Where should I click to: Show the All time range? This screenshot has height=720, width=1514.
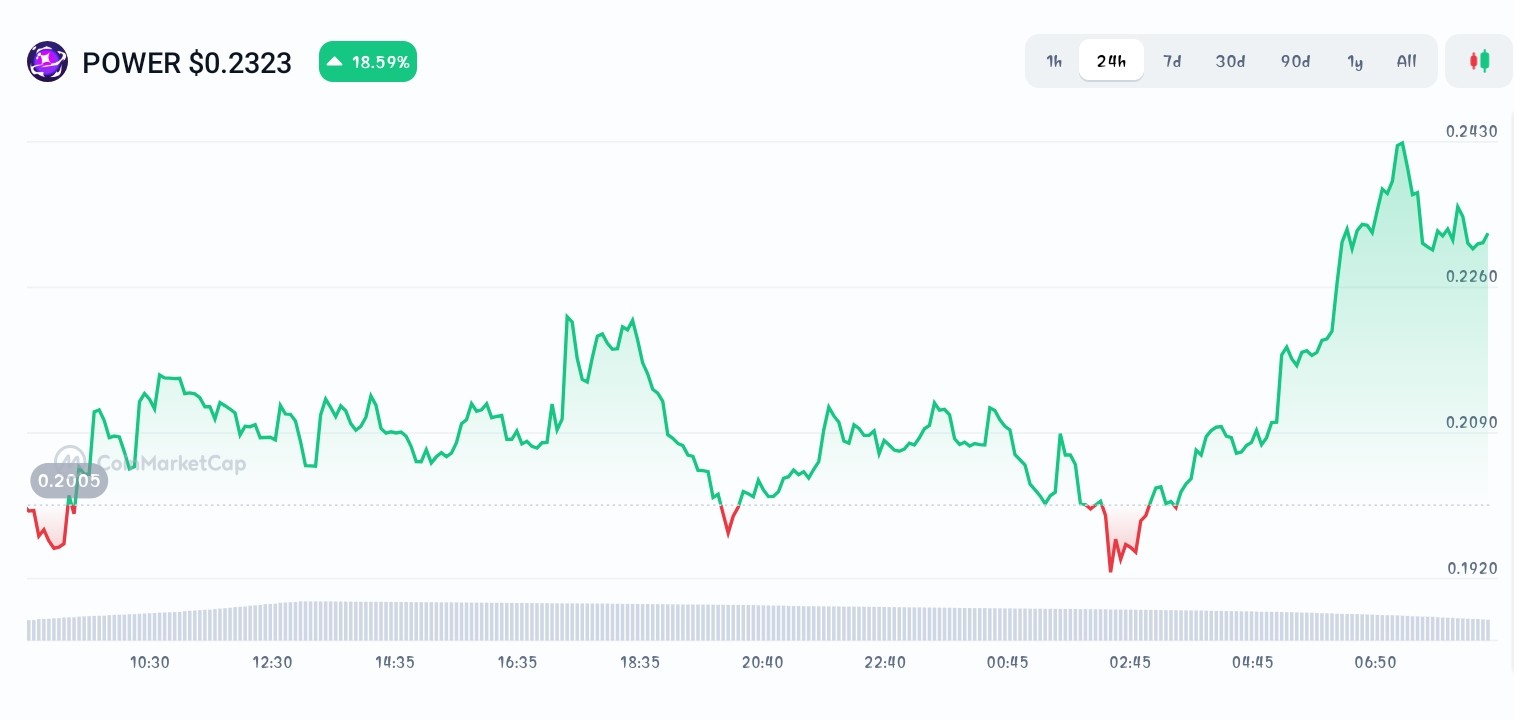pyautogui.click(x=1406, y=61)
